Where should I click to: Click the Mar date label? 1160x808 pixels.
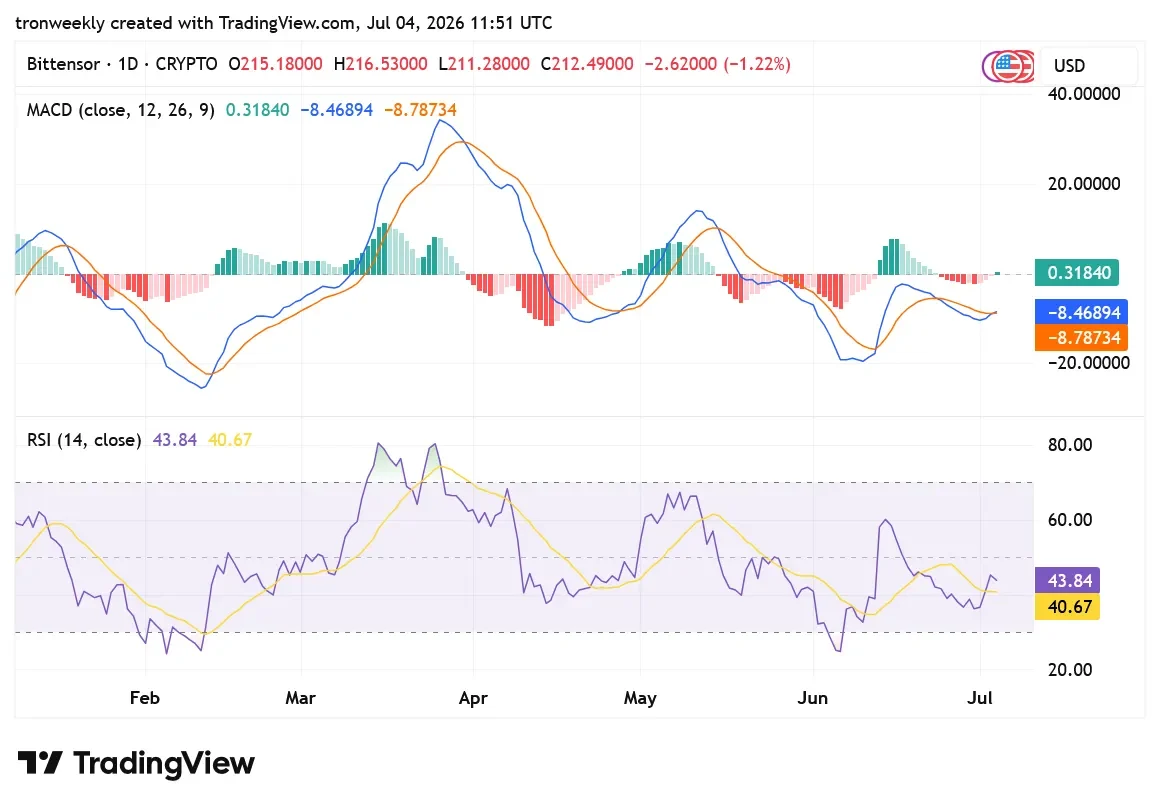click(300, 698)
